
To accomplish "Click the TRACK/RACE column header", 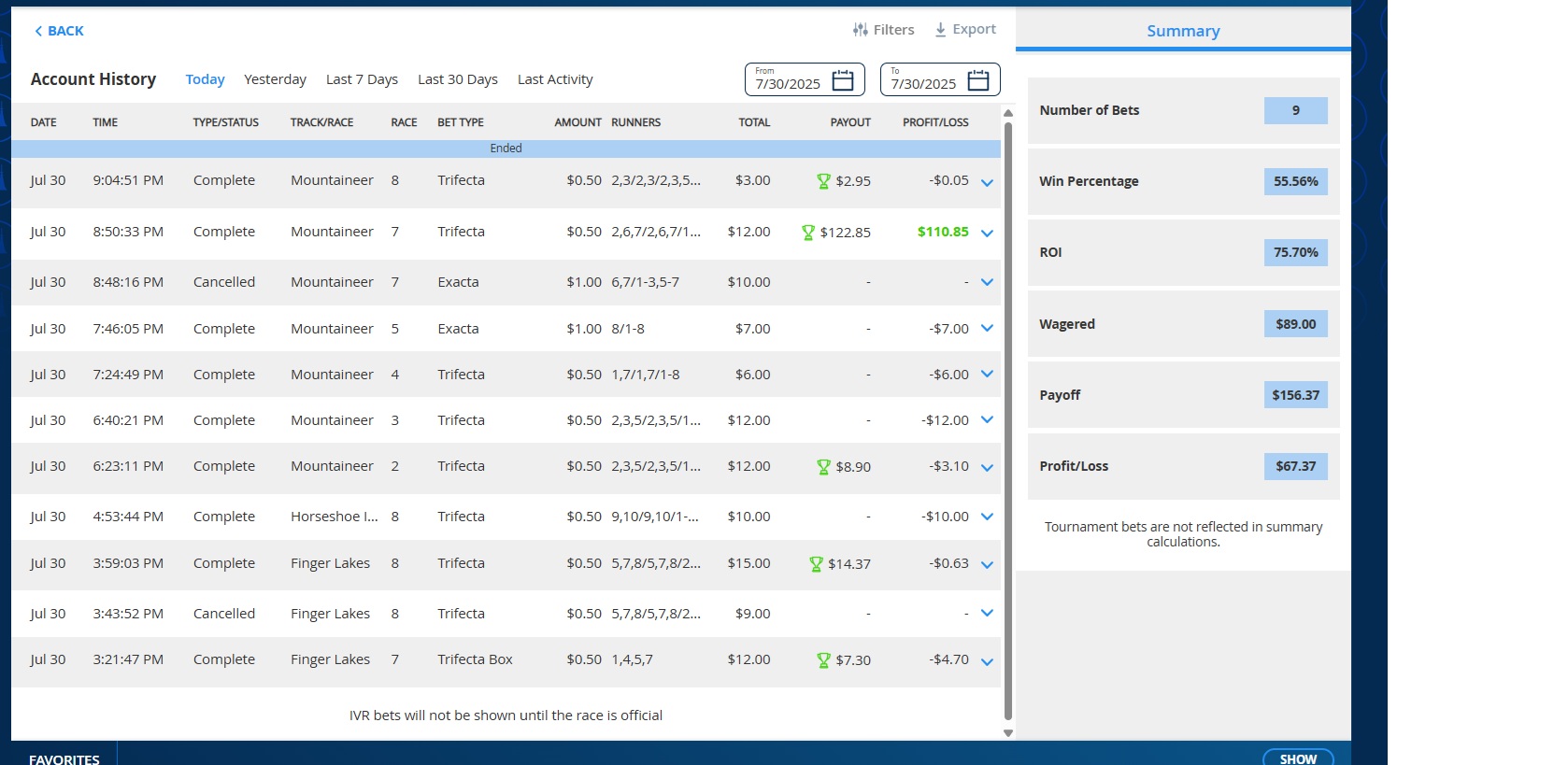I will click(321, 122).
